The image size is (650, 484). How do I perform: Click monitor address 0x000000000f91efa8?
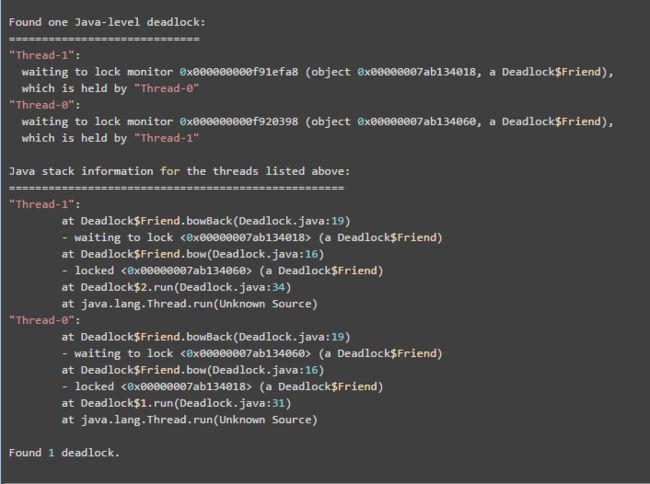(239, 72)
